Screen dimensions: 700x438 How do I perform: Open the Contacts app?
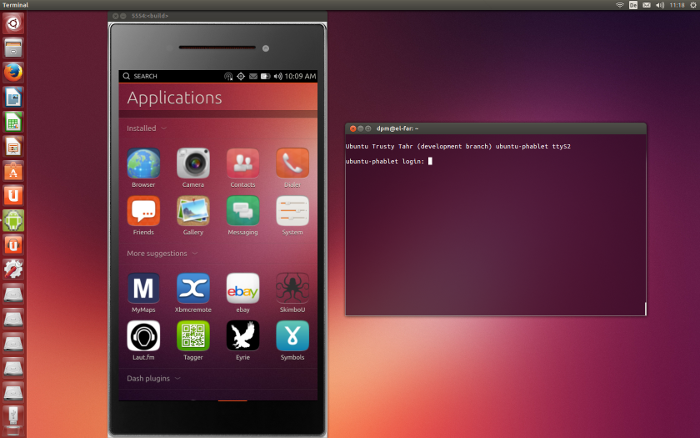[243, 163]
